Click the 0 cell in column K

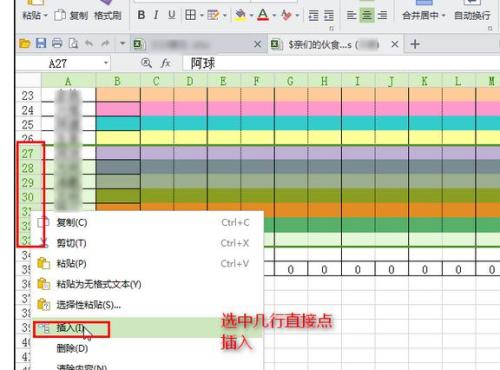[425, 269]
